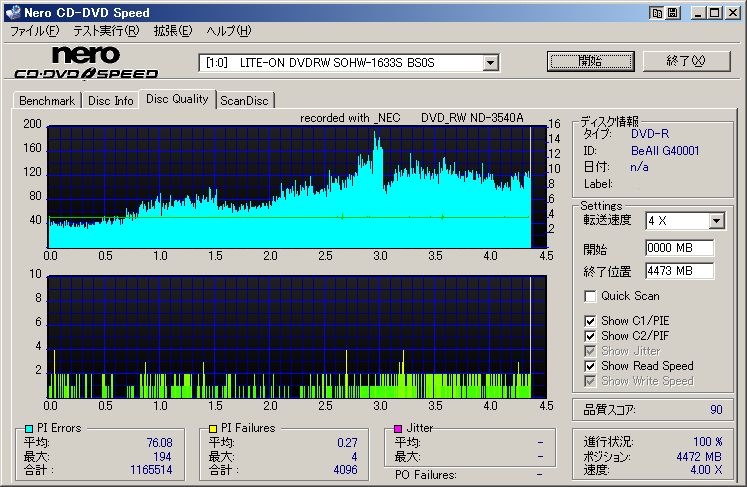This screenshot has height=487, width=747.
Task: Open the ファイル(F) menu
Action: click(34, 31)
